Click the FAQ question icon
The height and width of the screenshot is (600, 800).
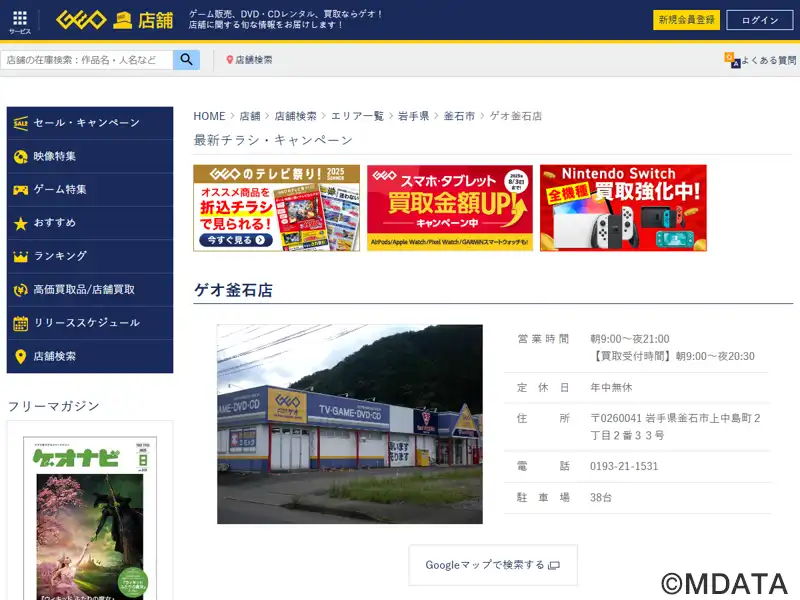(x=732, y=60)
